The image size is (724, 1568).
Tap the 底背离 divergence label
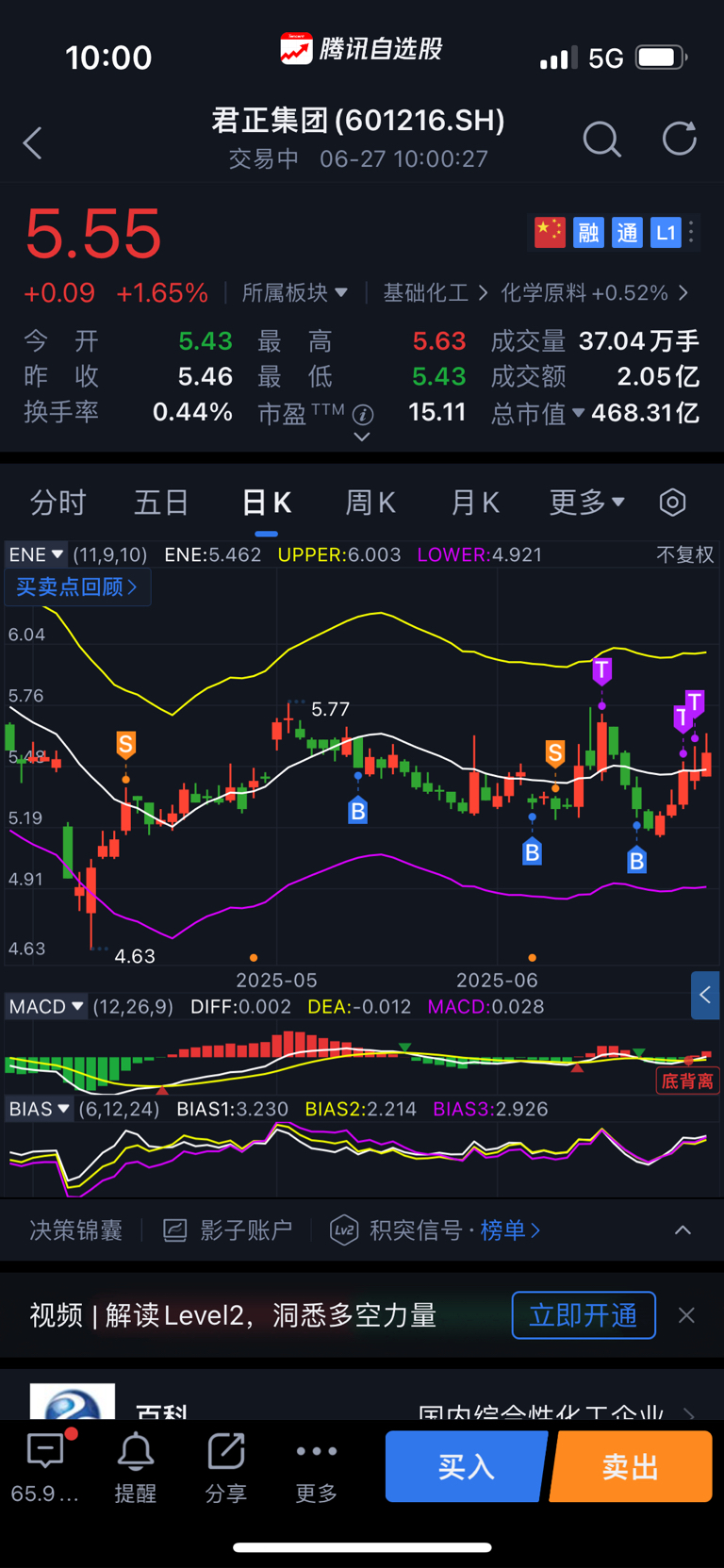click(x=687, y=1081)
